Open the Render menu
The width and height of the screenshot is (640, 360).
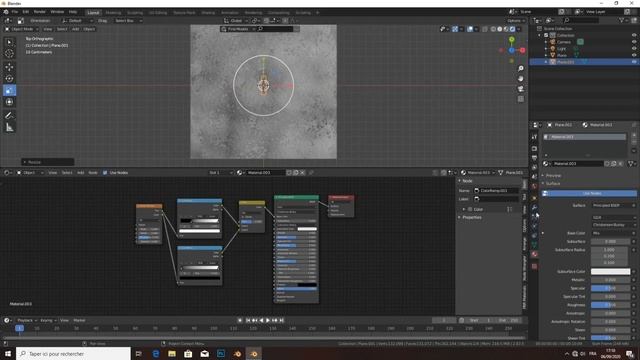pyautogui.click(x=40, y=12)
